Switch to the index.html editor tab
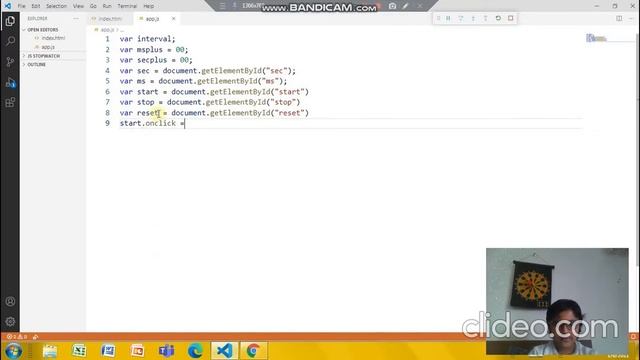This screenshot has height=360, width=640. pyautogui.click(x=110, y=19)
